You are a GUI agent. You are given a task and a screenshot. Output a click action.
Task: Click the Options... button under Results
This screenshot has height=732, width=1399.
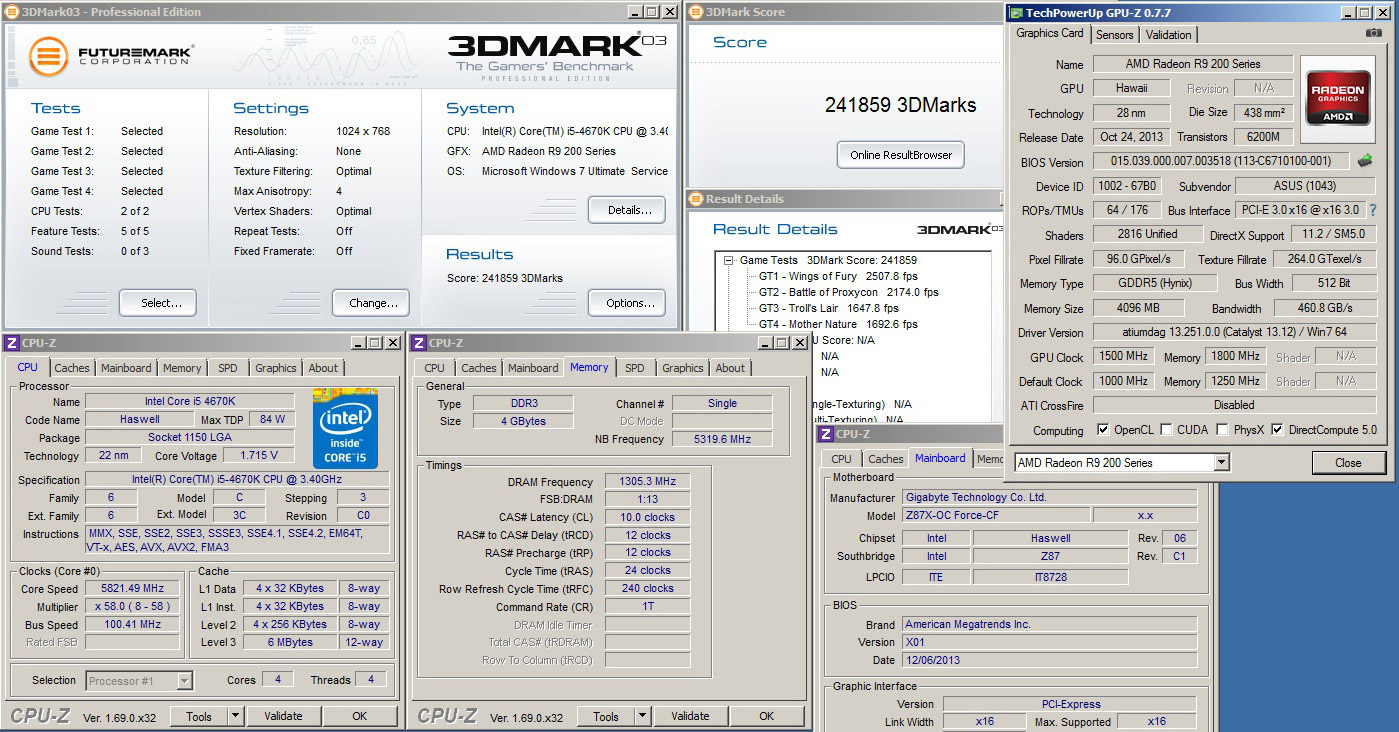627,303
